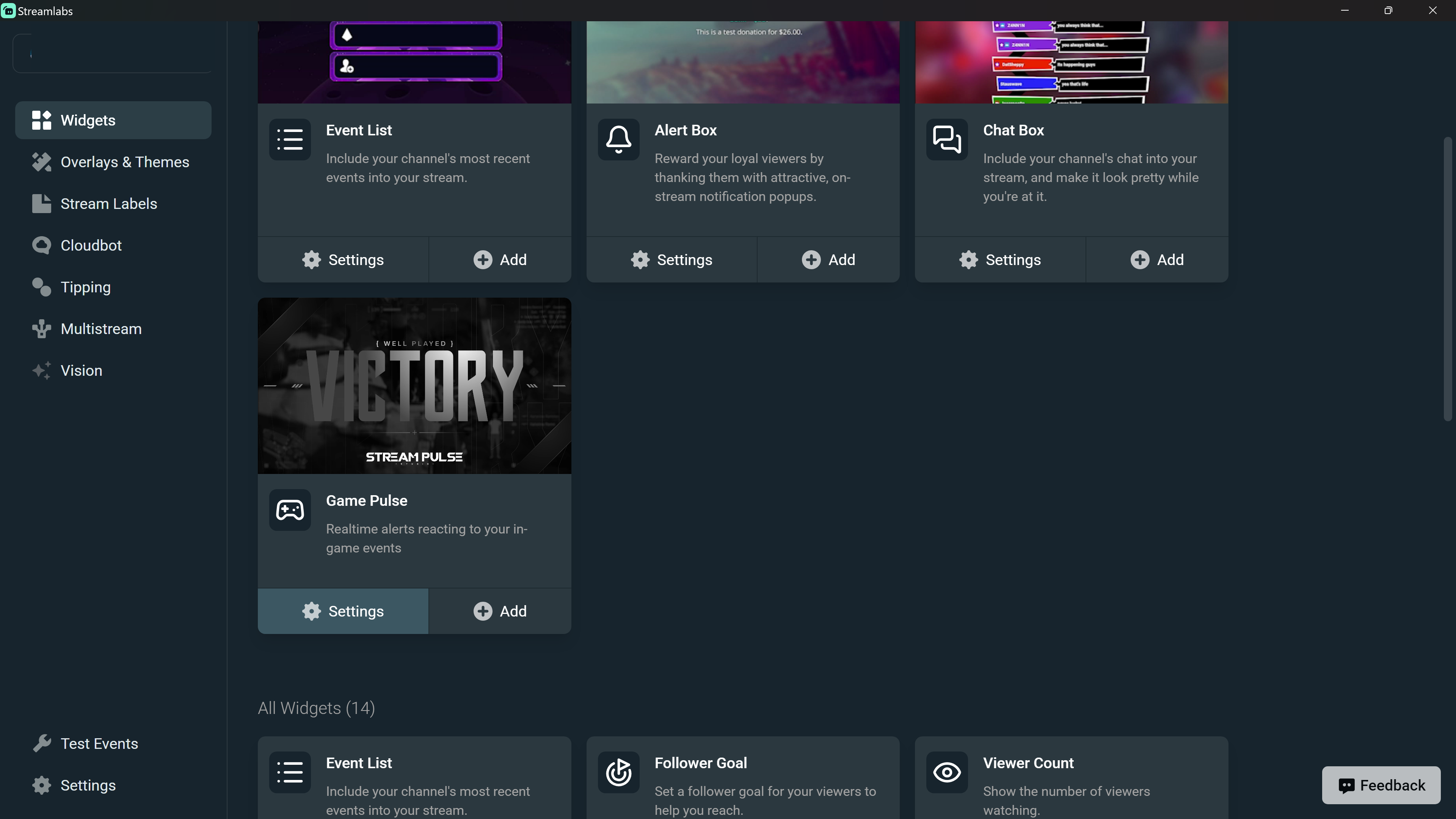Click the Follower Goal target icon
The width and height of the screenshot is (1456, 819).
(618, 772)
